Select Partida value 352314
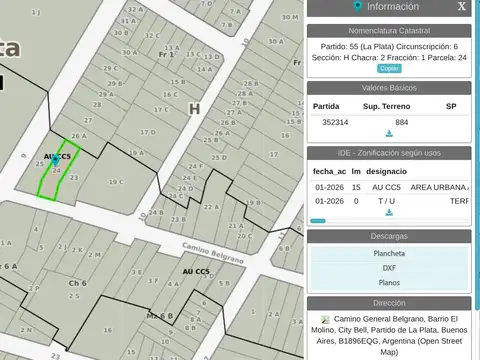This screenshot has width=480, height=360. pos(335,122)
